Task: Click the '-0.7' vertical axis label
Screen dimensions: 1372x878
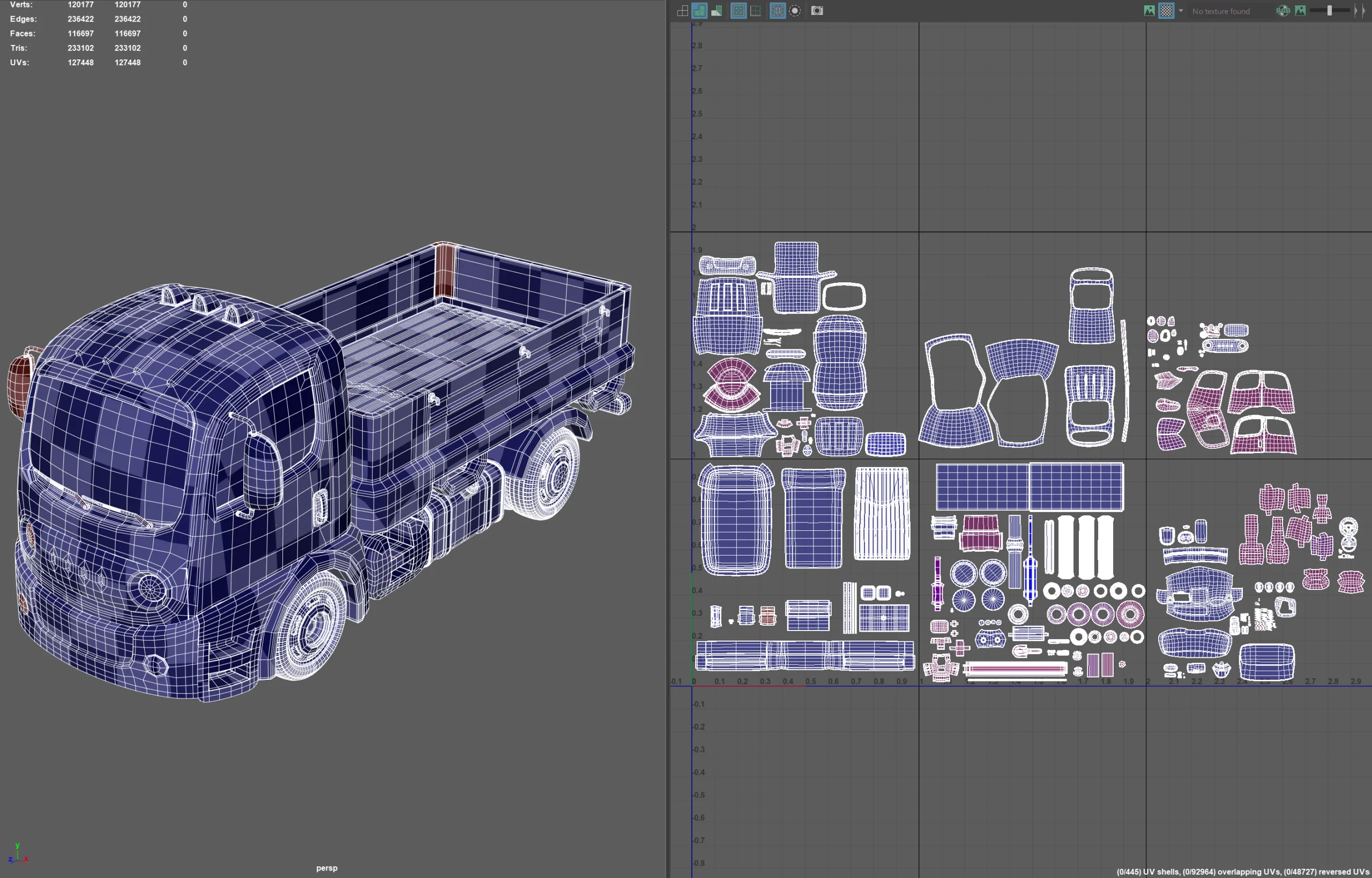Action: tap(699, 841)
